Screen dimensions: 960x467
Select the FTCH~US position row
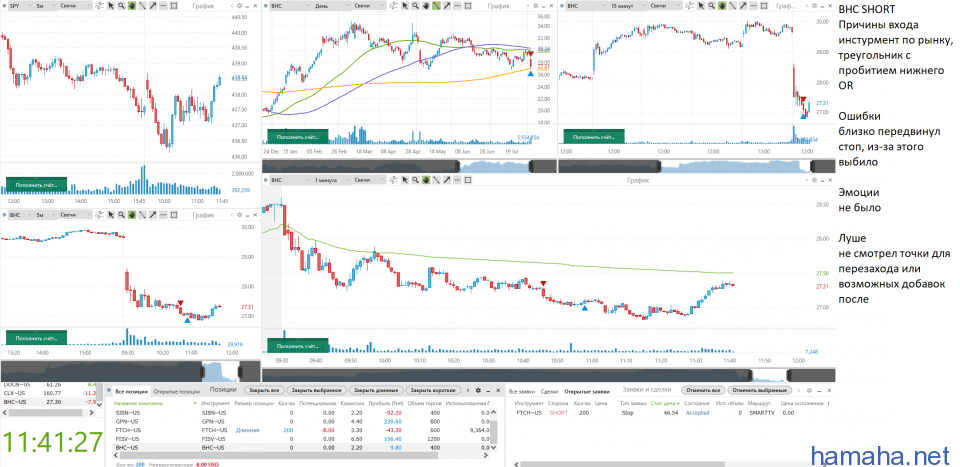pyautogui.click(x=303, y=430)
